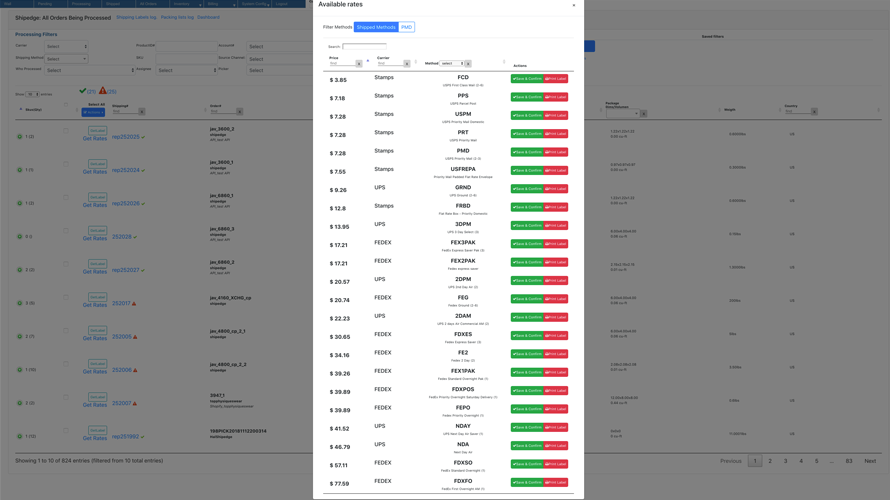Print Label for FEDEX FEX2PAK rate

click(556, 262)
